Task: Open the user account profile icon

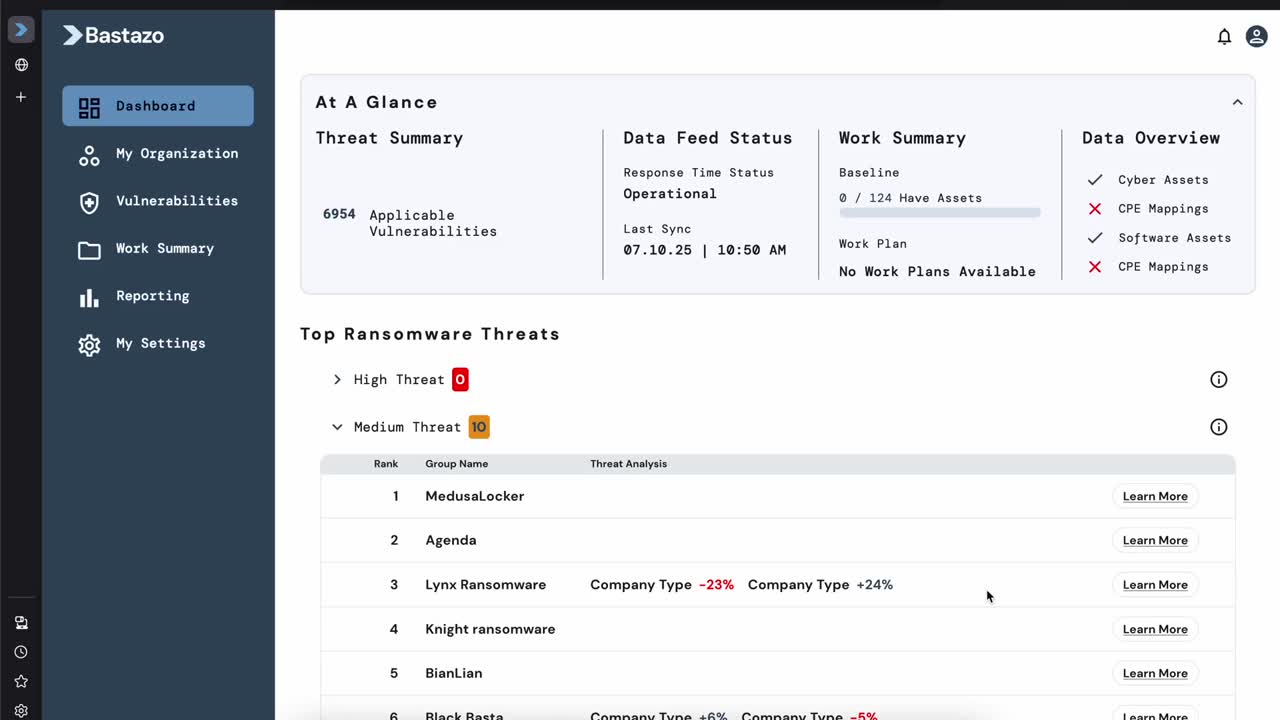Action: coord(1256,37)
